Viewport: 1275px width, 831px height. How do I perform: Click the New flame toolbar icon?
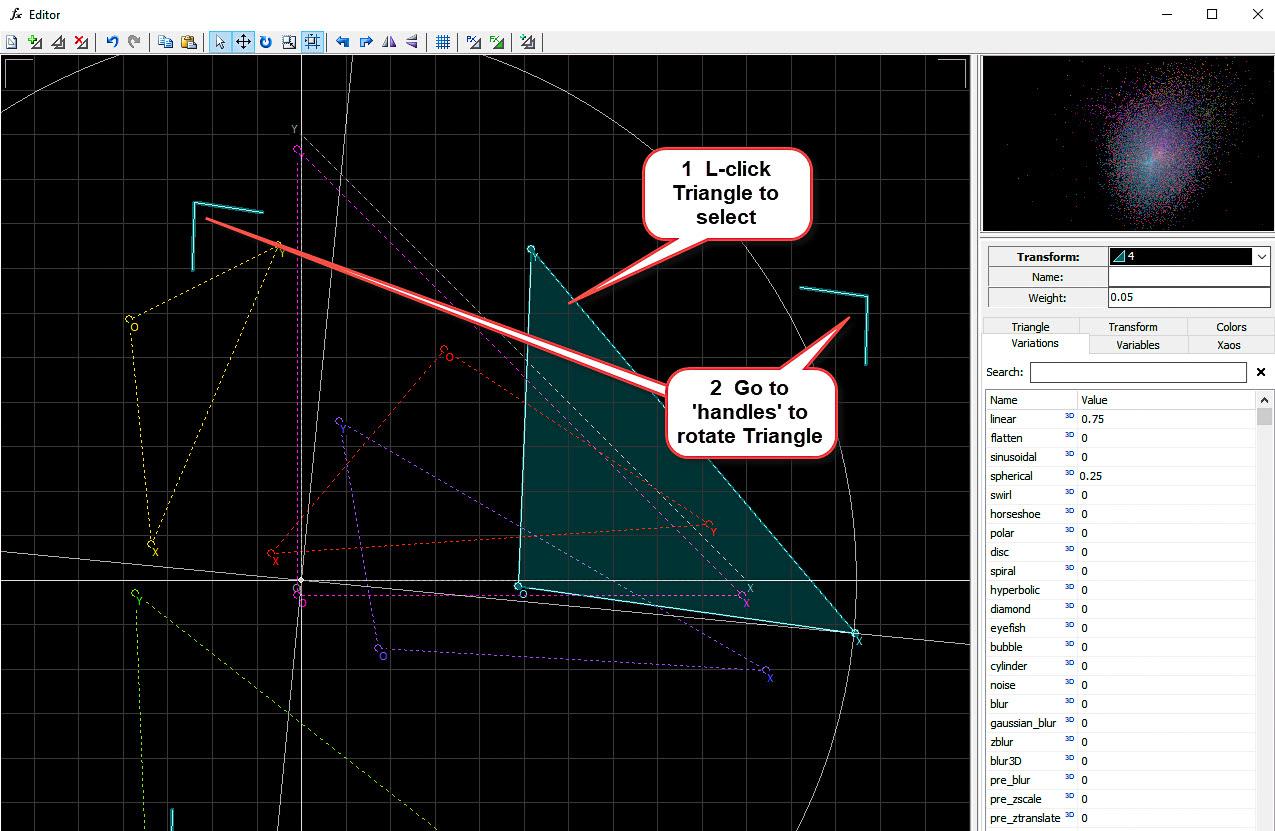[12, 42]
